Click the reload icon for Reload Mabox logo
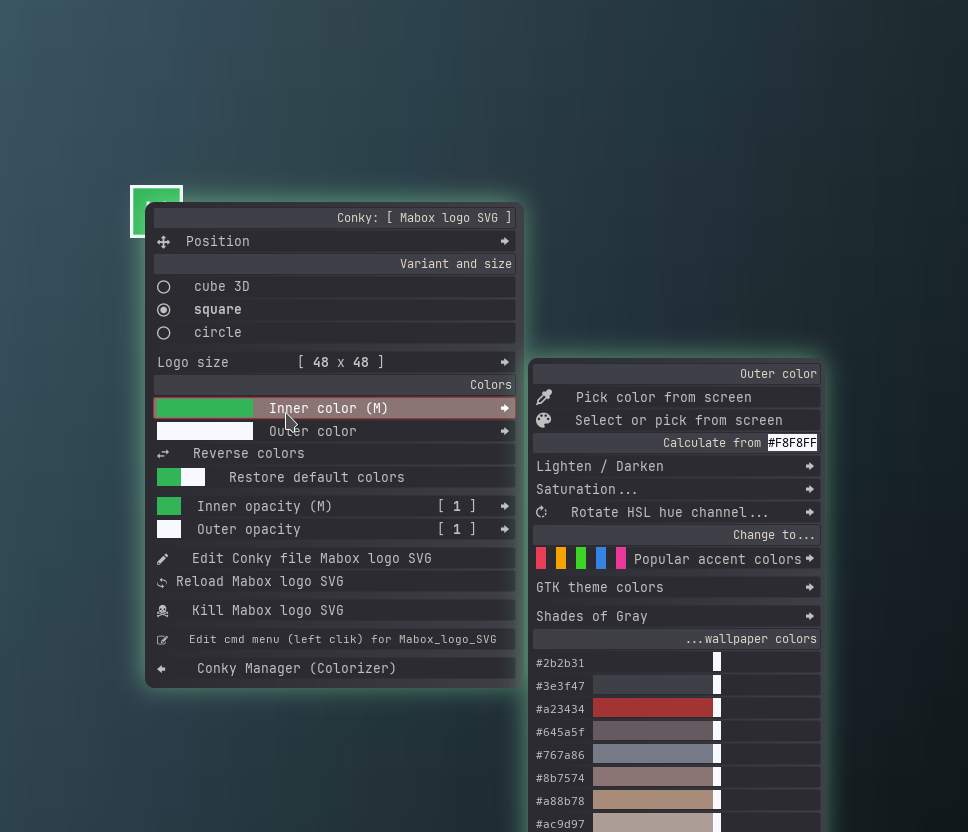 click(162, 582)
